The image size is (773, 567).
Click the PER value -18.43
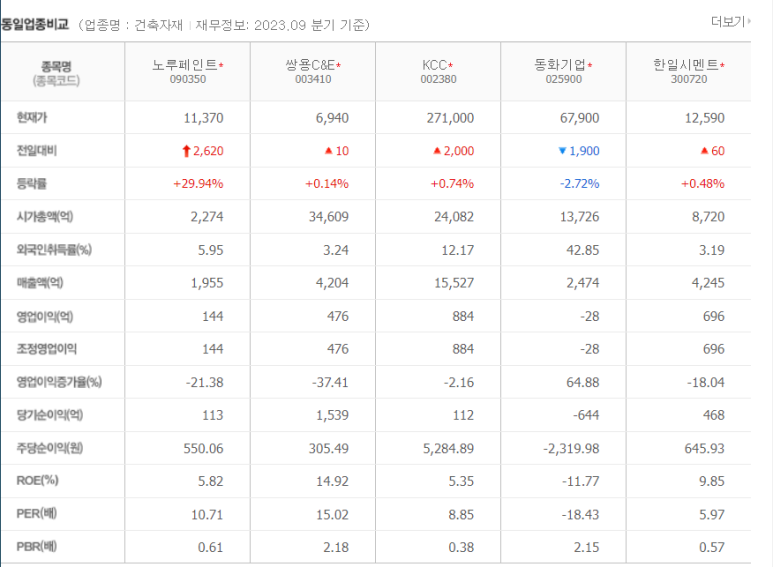click(581, 515)
